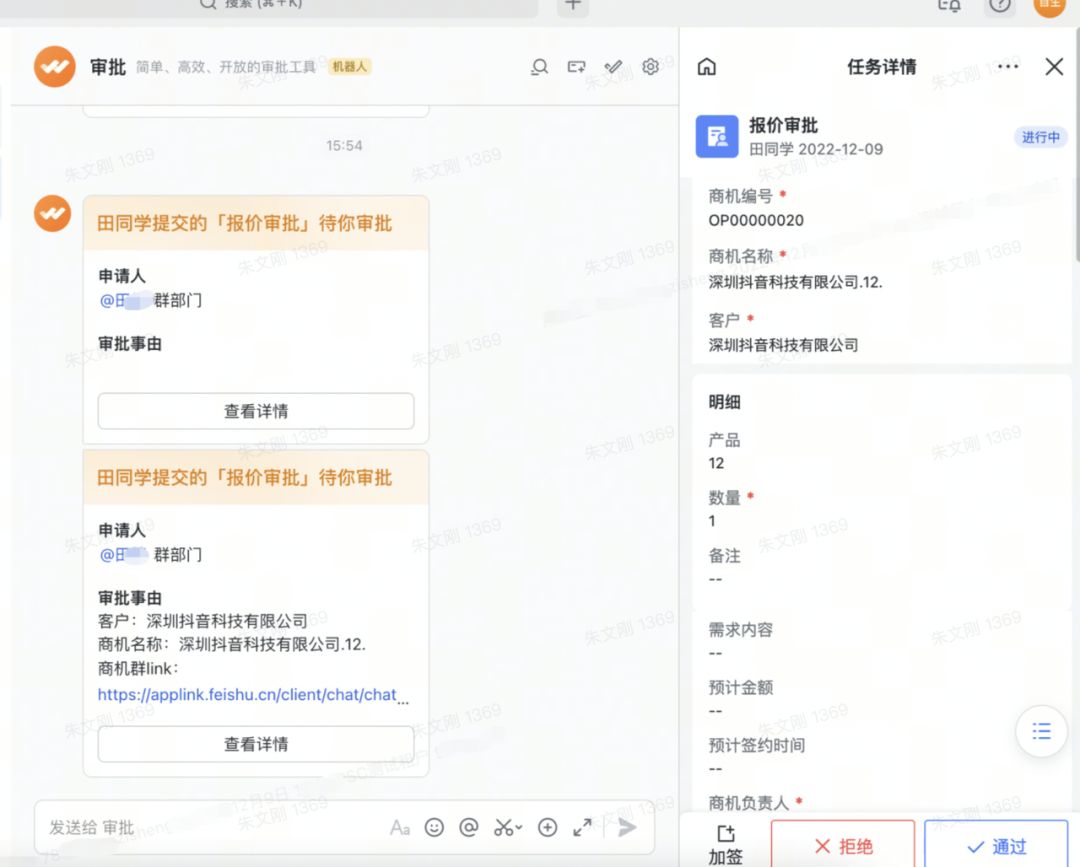This screenshot has height=867, width=1080.
Task: Open the chat settings gear icon
Action: pos(650,67)
